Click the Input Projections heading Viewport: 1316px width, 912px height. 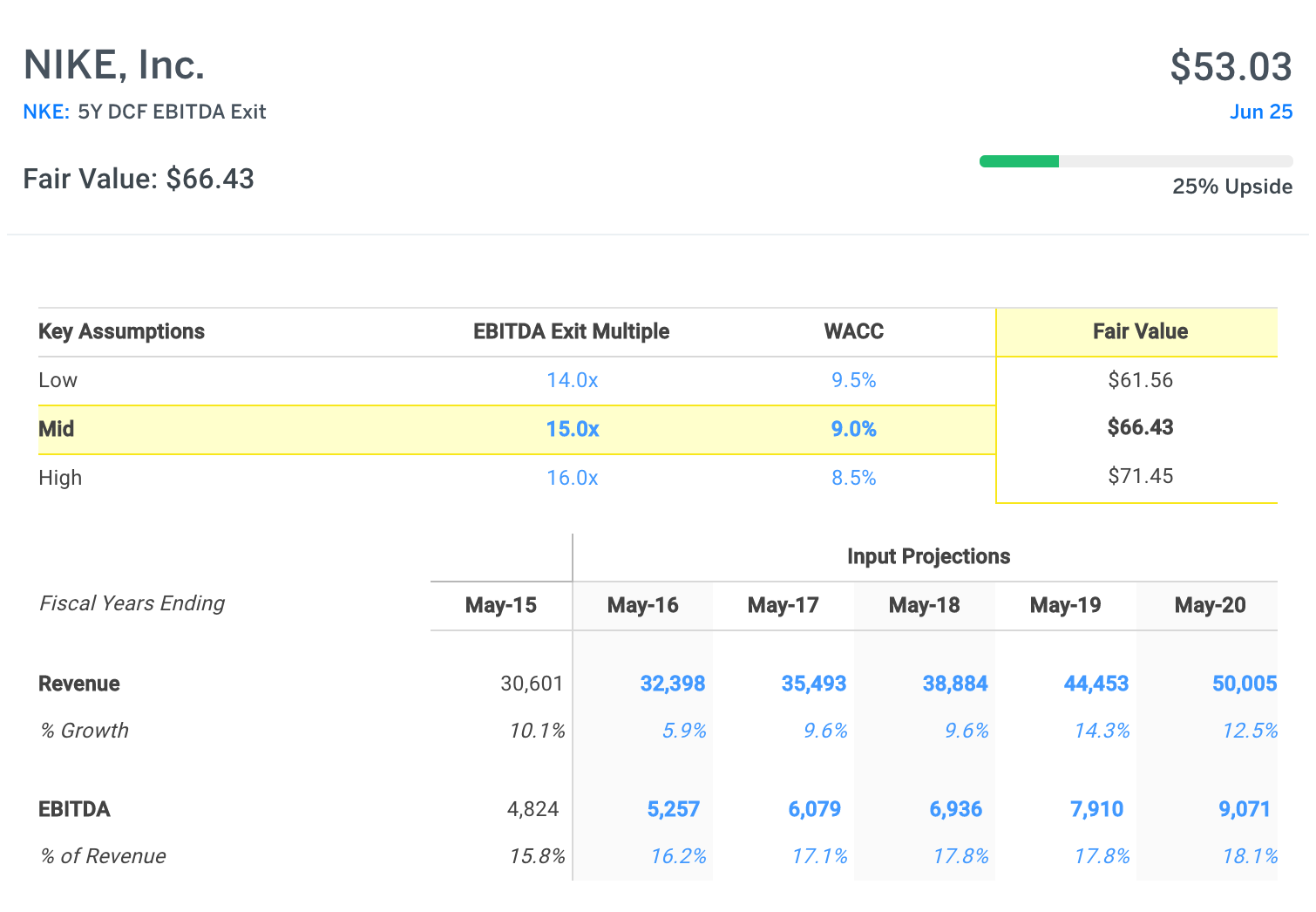(928, 556)
